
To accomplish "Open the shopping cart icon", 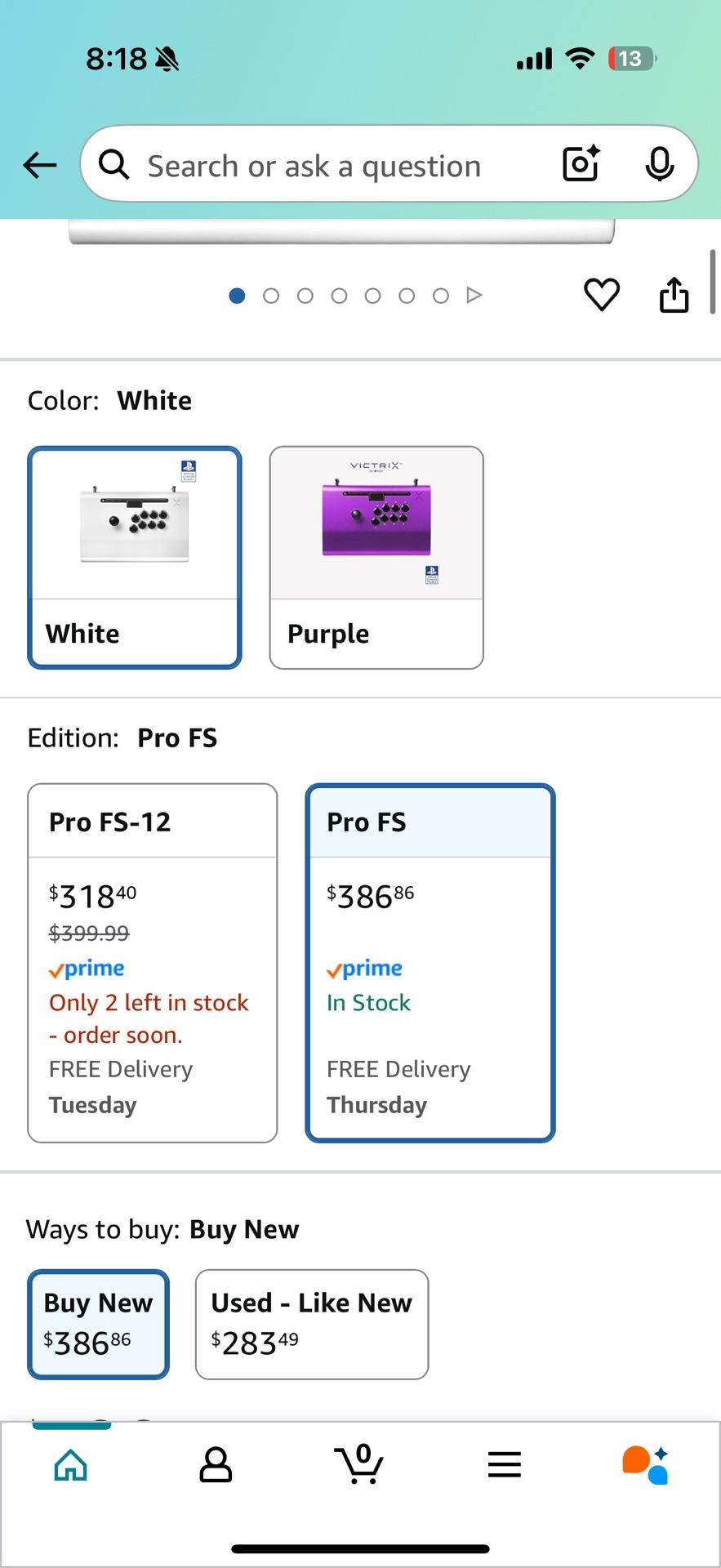I will click(359, 1463).
